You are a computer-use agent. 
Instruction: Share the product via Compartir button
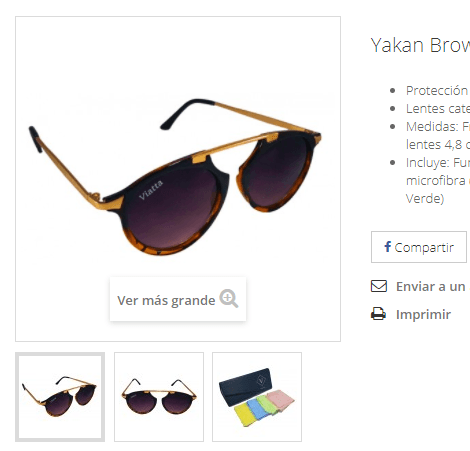[419, 247]
